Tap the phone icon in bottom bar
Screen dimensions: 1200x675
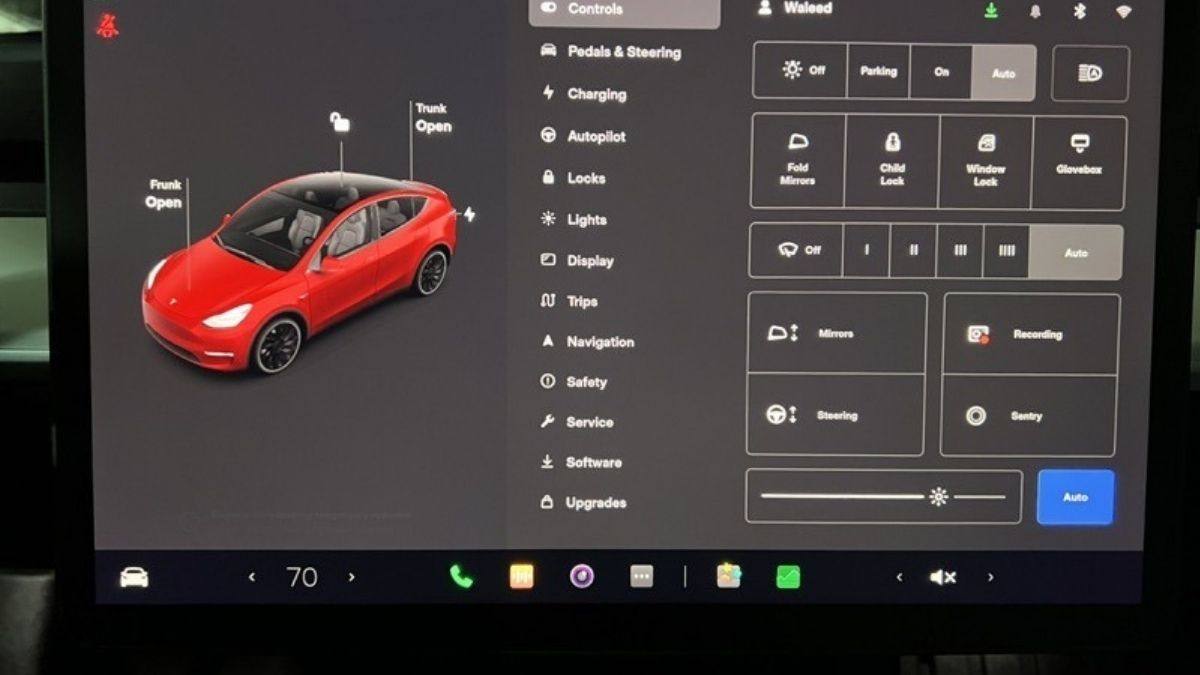click(460, 576)
